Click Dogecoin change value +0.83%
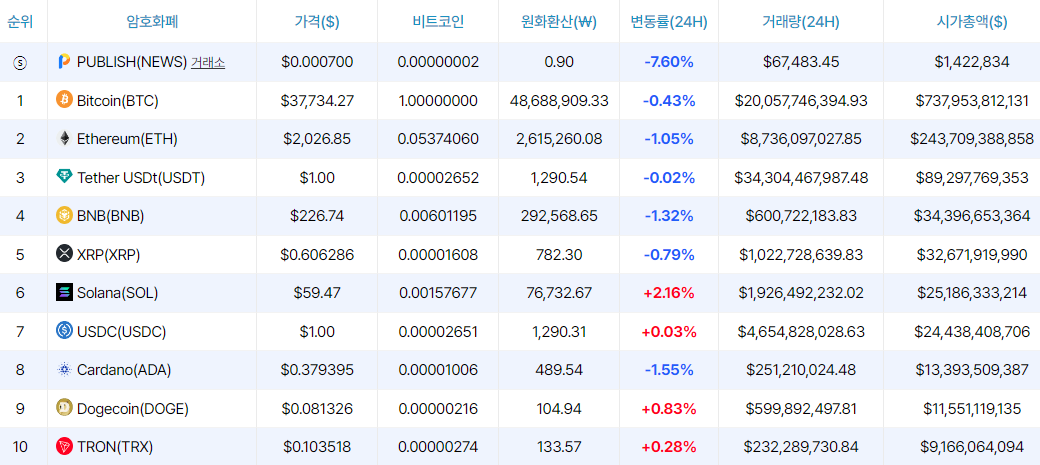Viewport: 1040px width, 465px height. pos(669,409)
